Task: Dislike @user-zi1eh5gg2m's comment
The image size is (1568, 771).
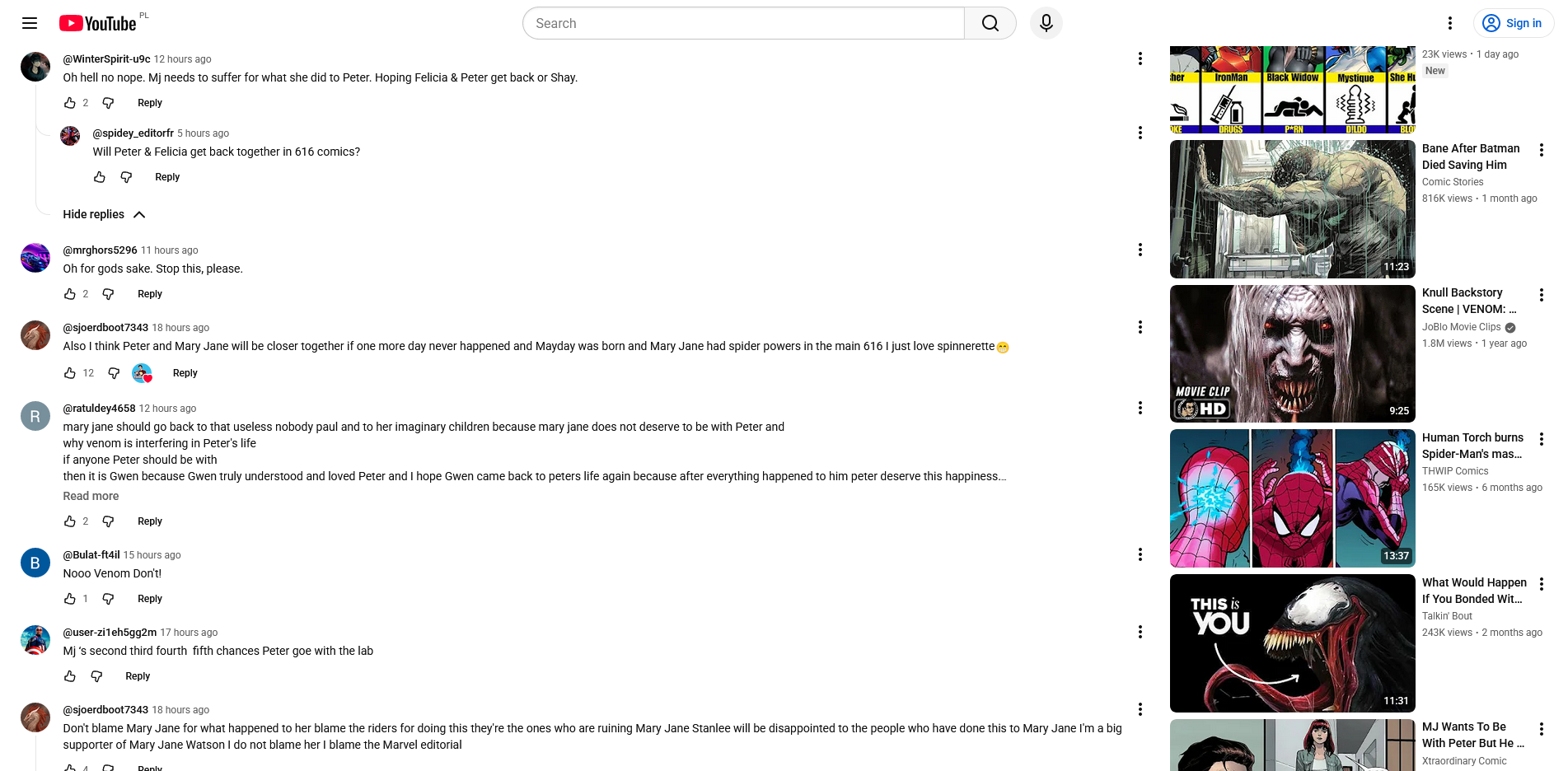Action: pyautogui.click(x=96, y=676)
